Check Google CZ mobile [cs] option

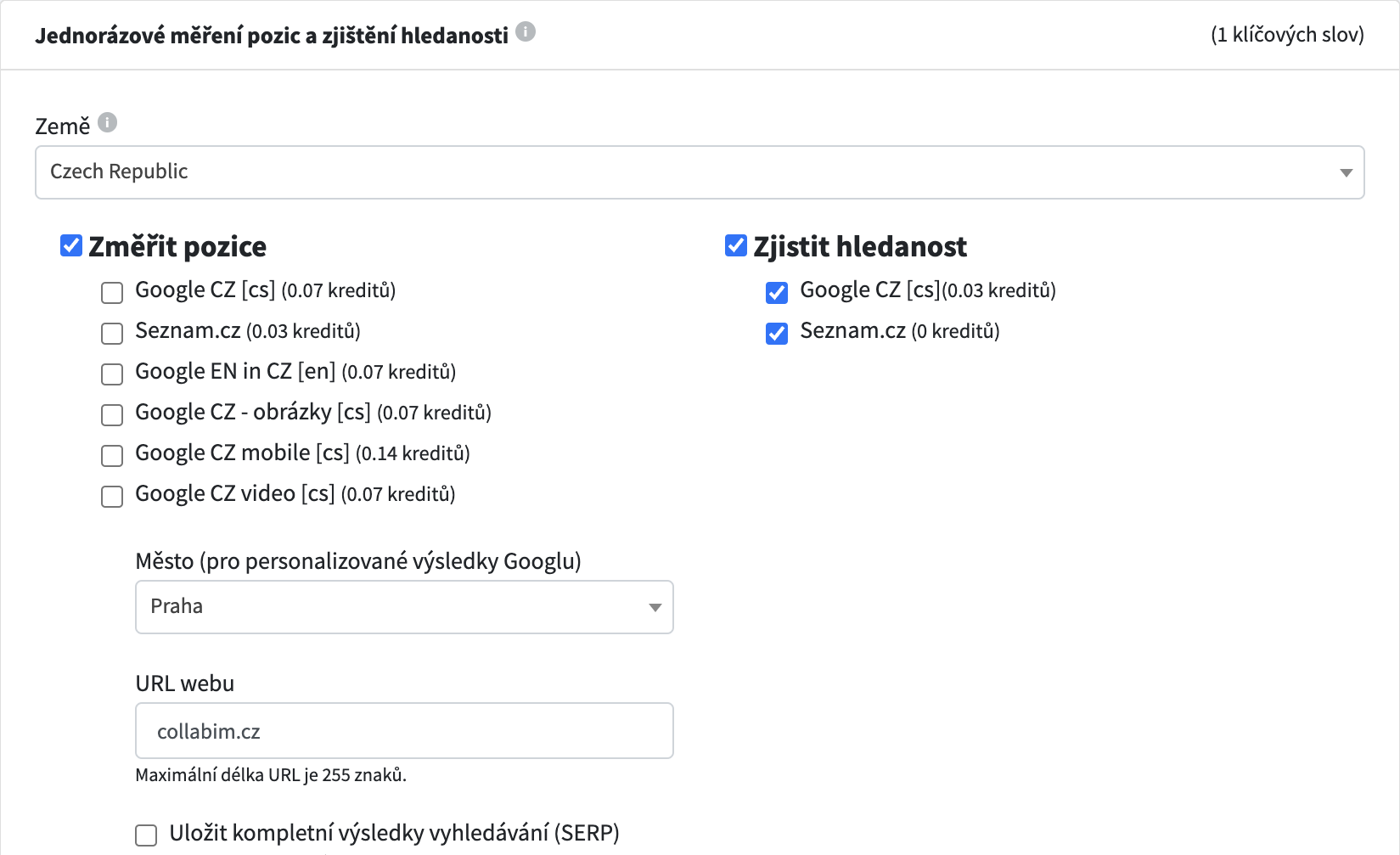click(x=112, y=456)
